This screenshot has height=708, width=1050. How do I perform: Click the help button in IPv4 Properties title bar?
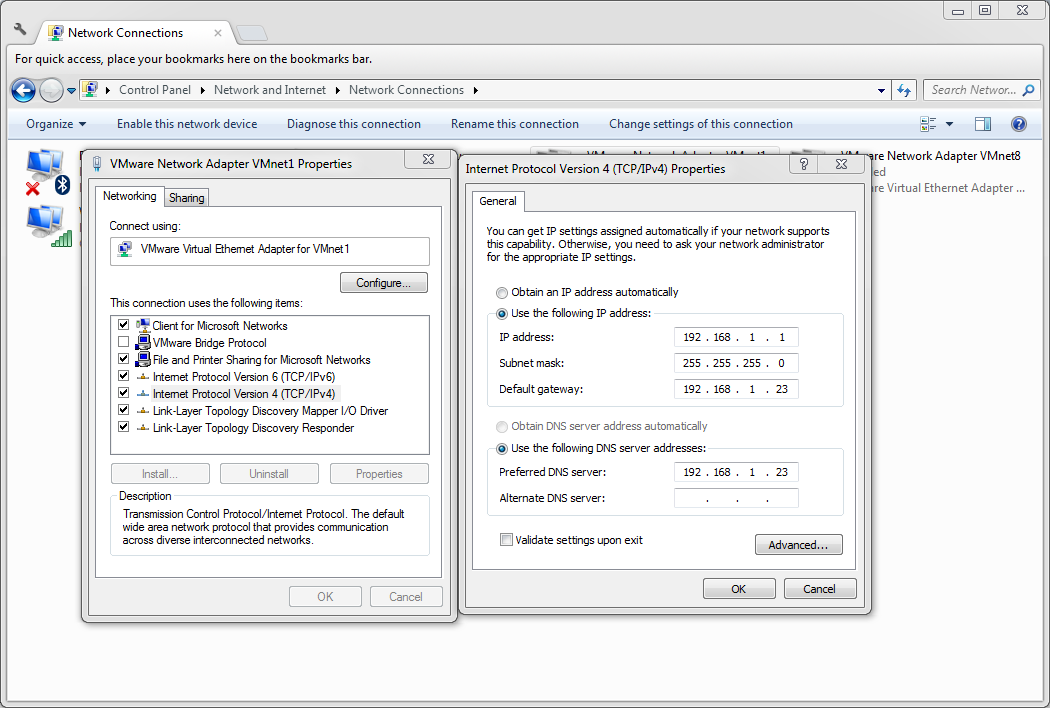pyautogui.click(x=804, y=164)
